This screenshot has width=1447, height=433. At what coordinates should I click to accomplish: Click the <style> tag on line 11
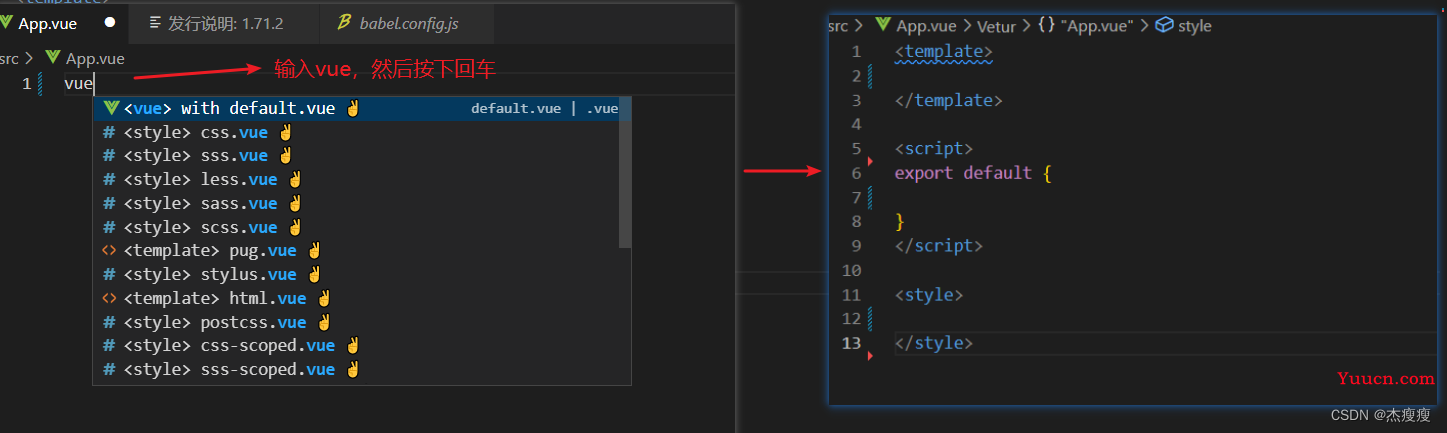[x=929, y=295]
